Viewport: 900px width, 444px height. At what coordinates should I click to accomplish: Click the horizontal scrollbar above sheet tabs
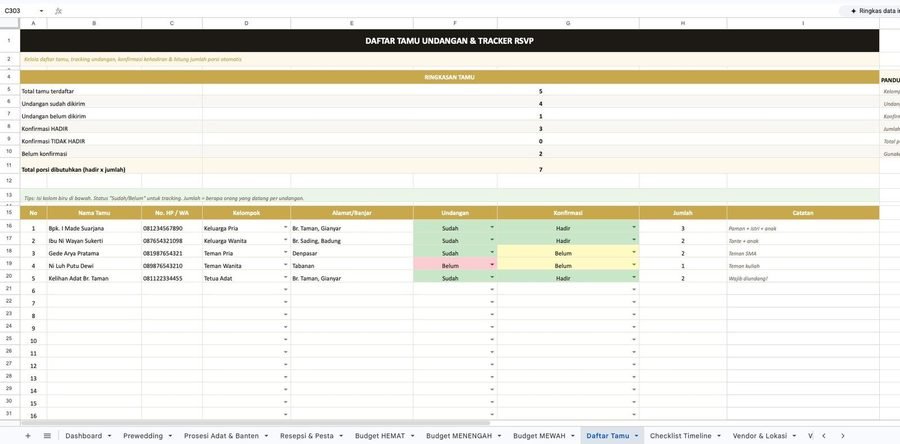[255, 423]
